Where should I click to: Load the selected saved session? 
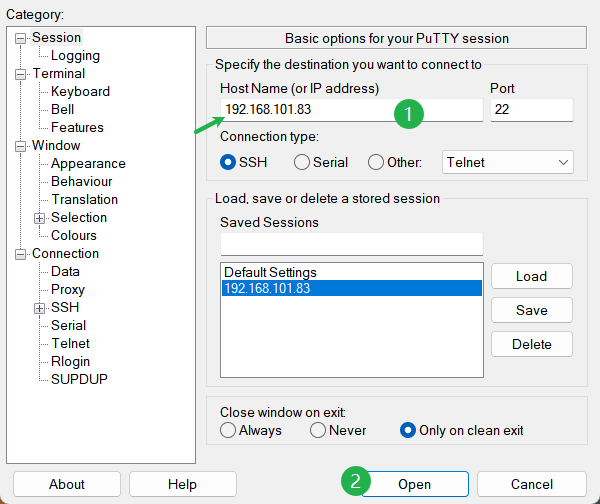coord(531,276)
